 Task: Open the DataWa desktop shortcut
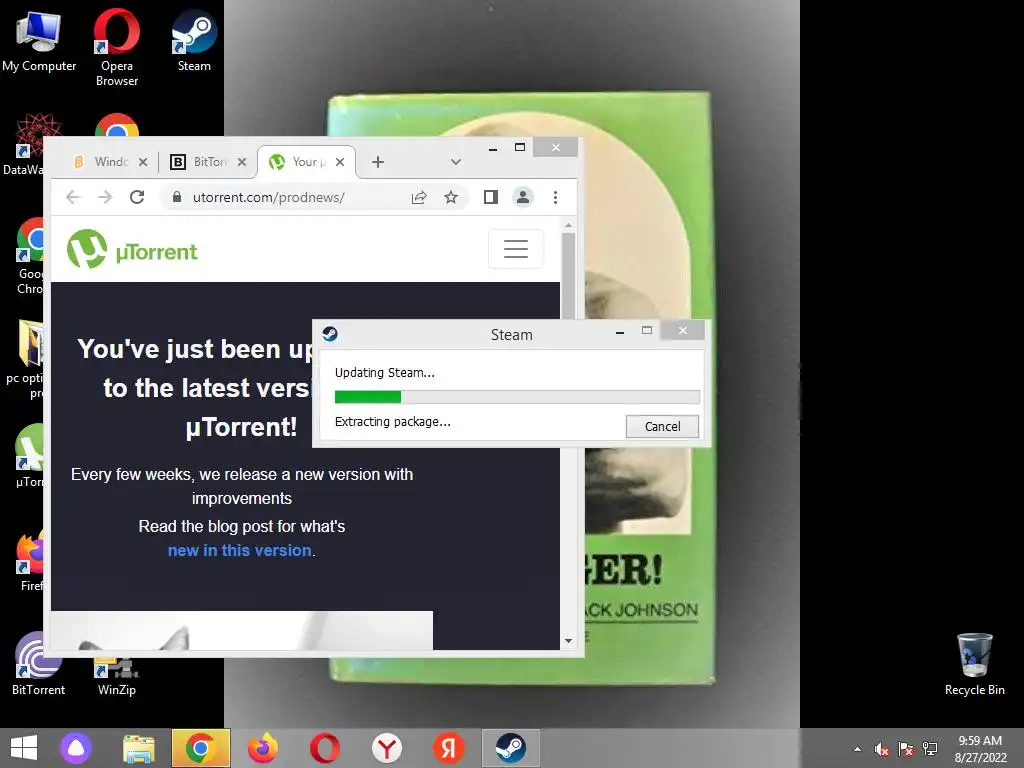point(25,145)
